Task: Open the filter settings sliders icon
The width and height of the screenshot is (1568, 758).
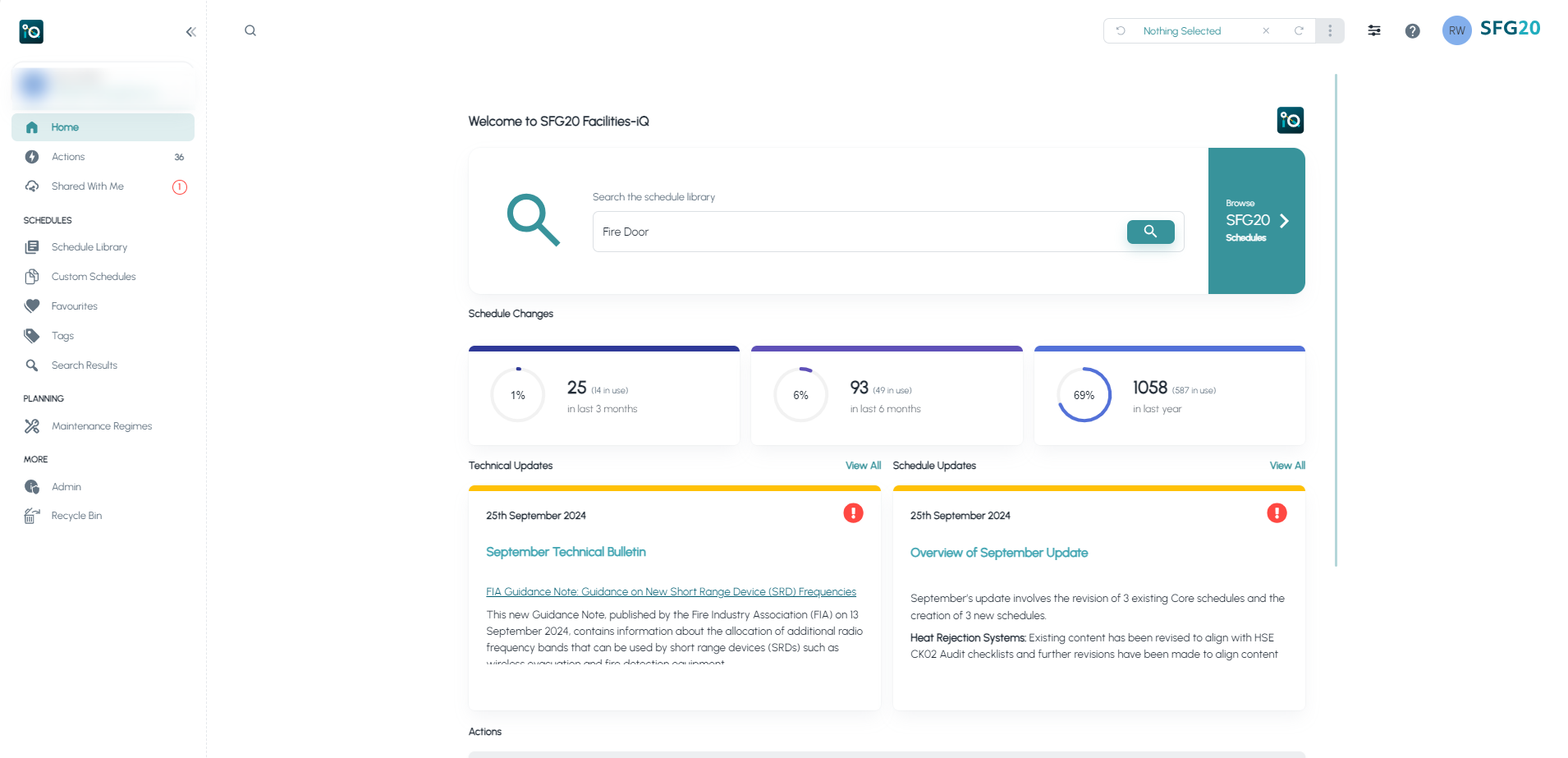Action: [x=1373, y=31]
